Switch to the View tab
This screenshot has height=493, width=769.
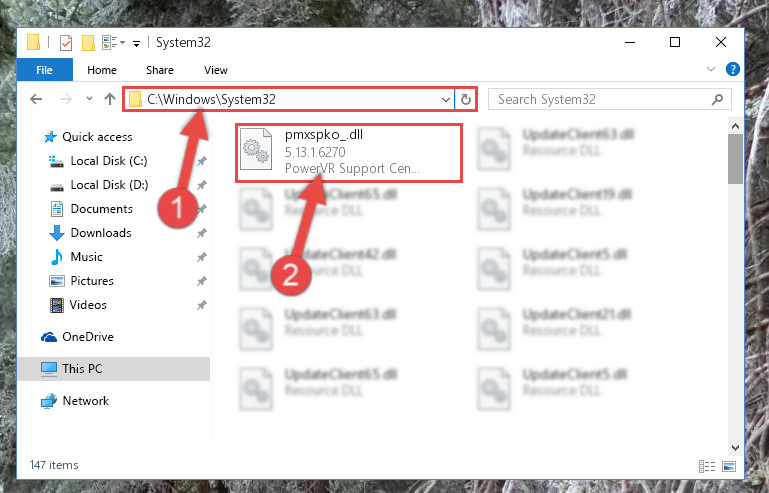pos(216,70)
